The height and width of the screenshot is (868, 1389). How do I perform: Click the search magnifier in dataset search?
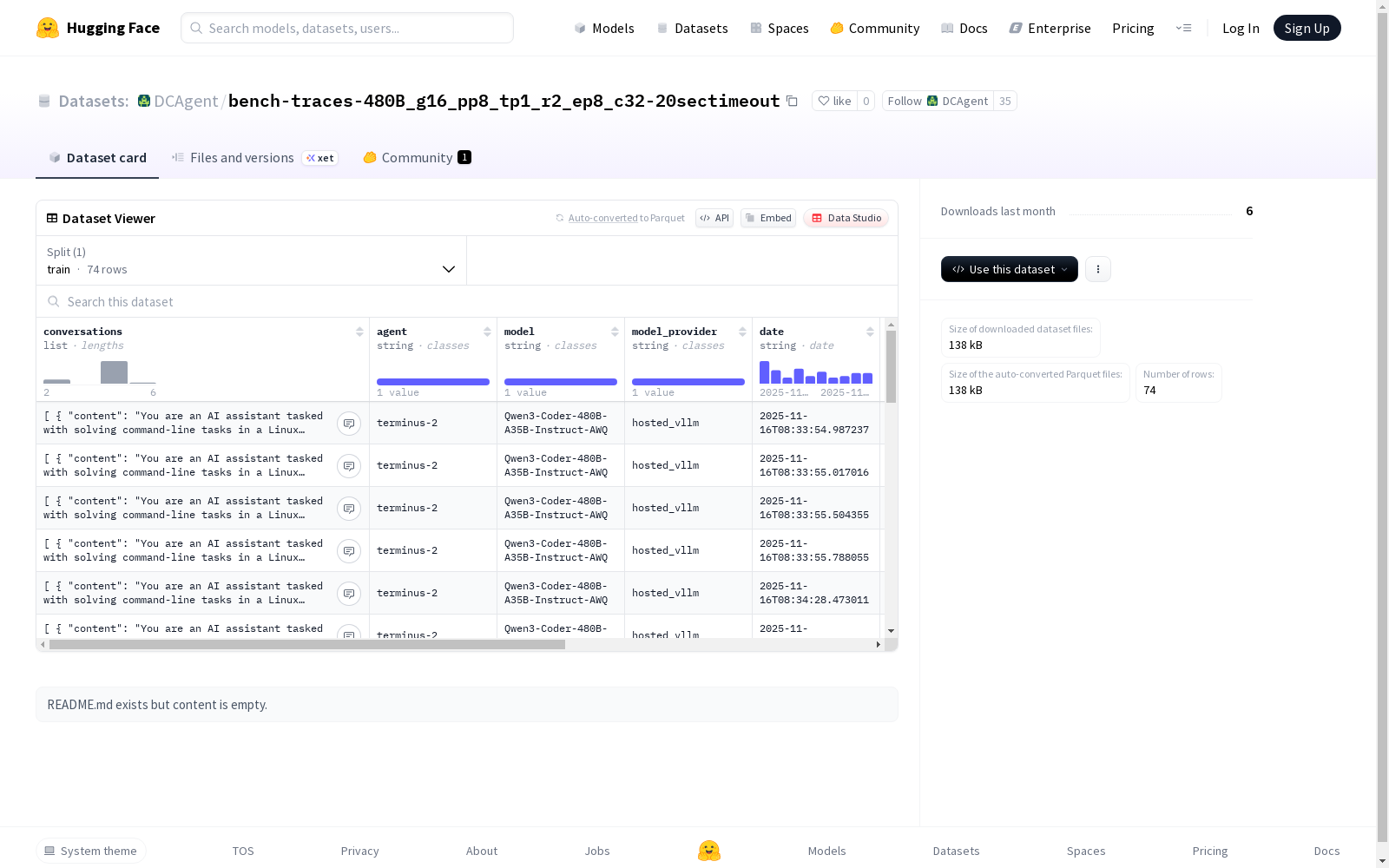(54, 301)
